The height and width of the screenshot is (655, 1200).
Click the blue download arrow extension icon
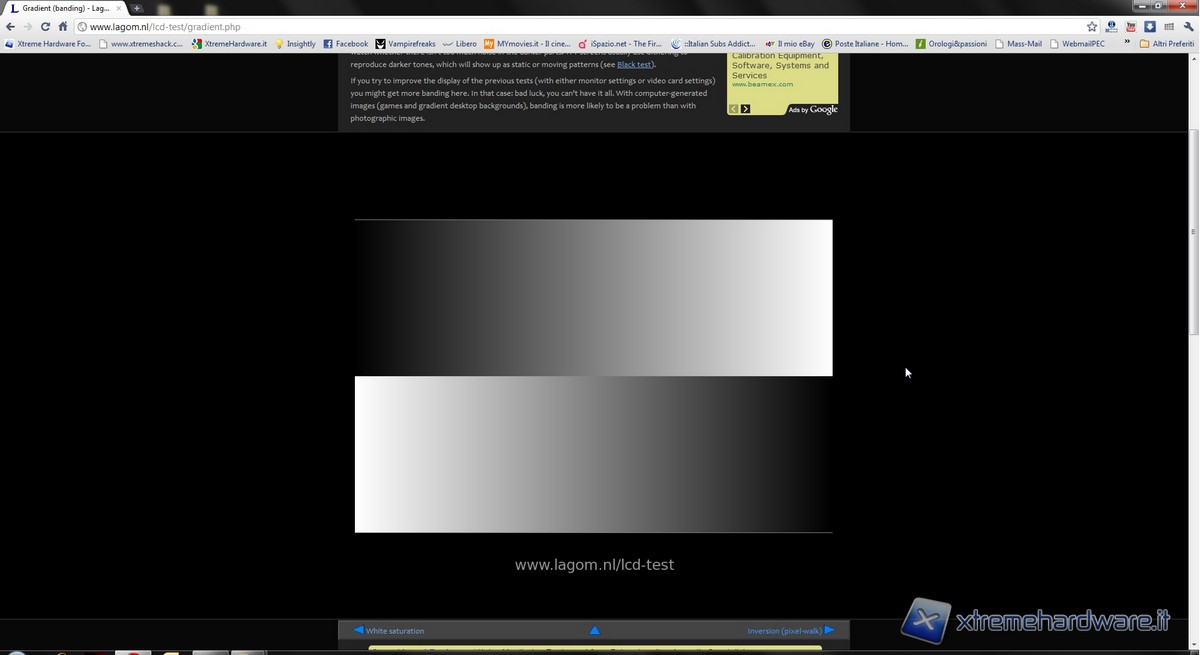coord(1150,27)
